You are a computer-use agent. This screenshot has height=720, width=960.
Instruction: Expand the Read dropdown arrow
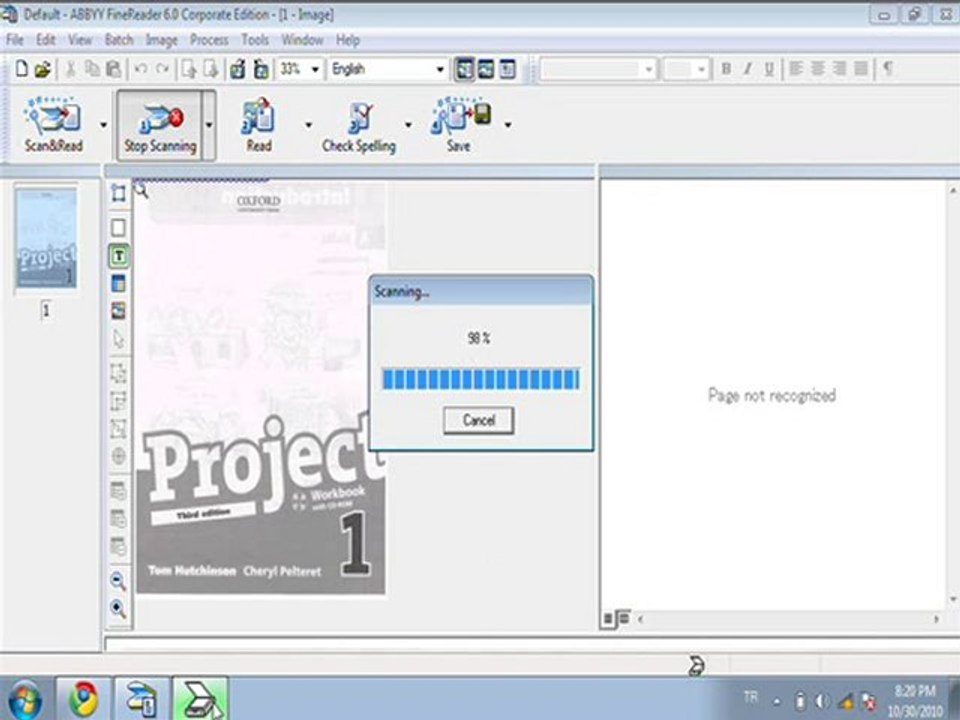[308, 125]
